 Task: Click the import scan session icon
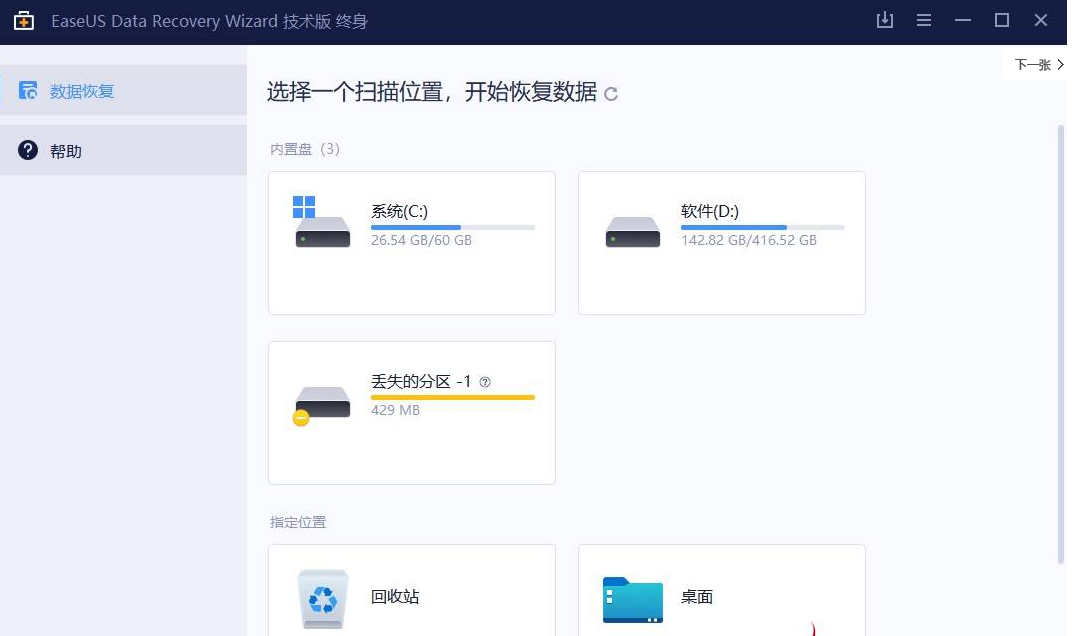click(x=884, y=21)
